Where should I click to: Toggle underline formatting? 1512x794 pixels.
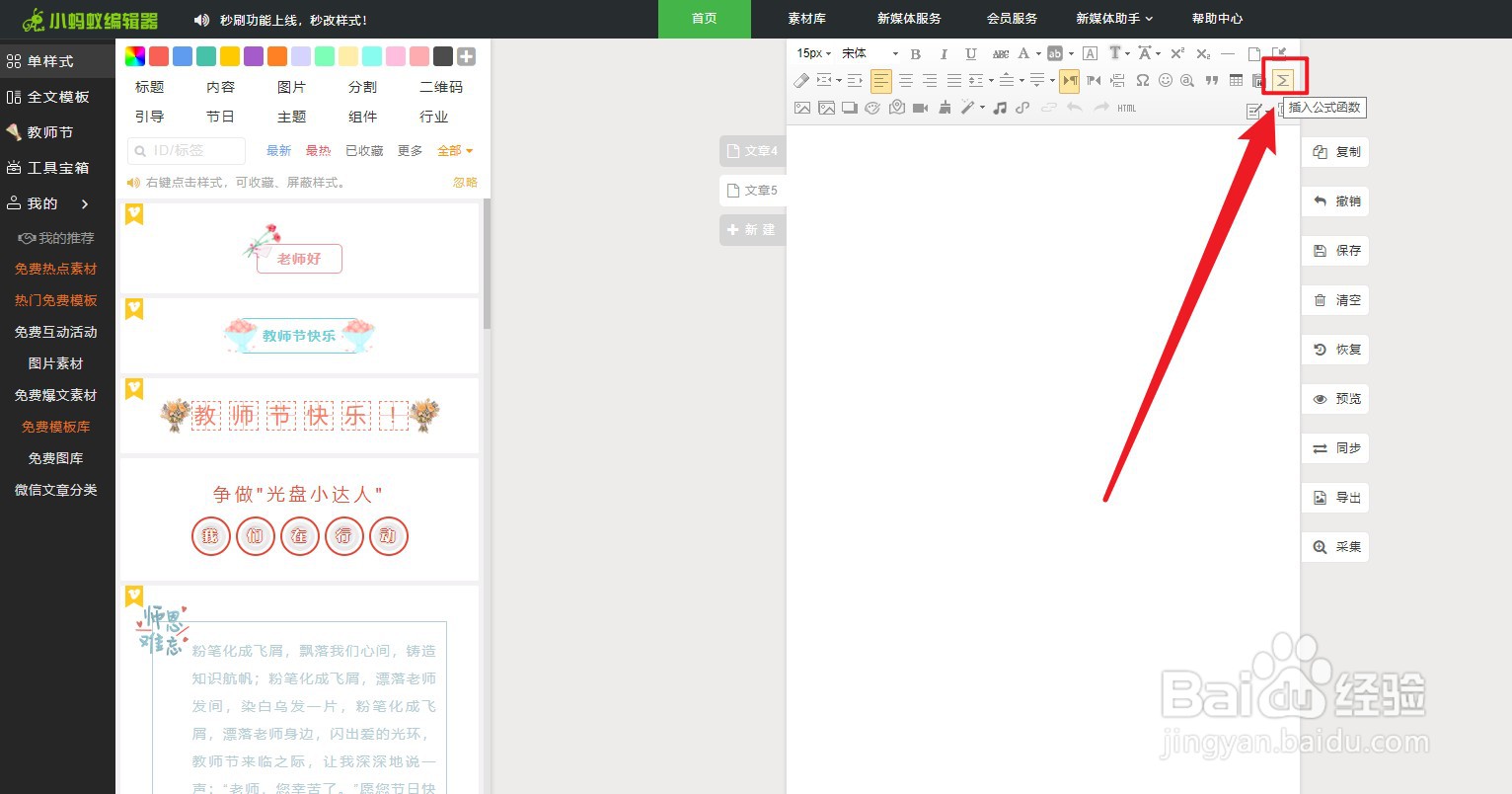coord(971,53)
